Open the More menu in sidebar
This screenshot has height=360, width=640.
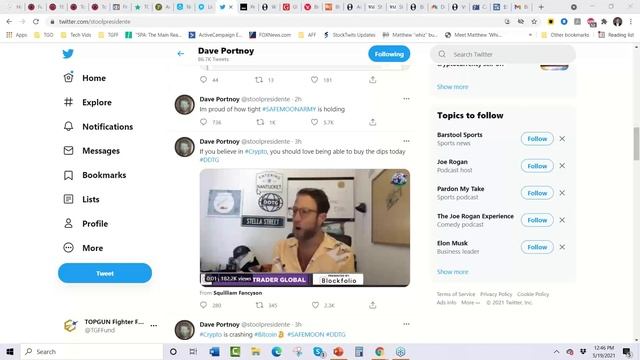point(83,248)
